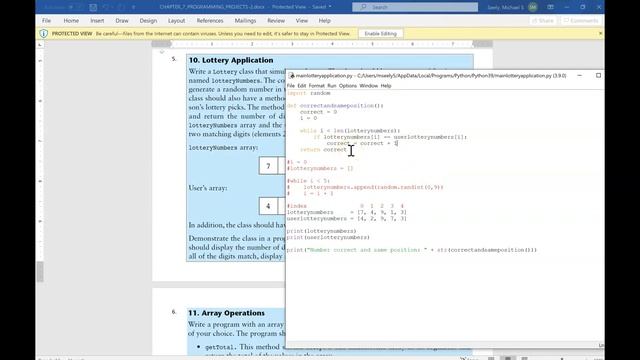Open the Help tab in Word's ribbon
Image resolution: width=640 pixels, height=360 pixels.
click(324, 20)
